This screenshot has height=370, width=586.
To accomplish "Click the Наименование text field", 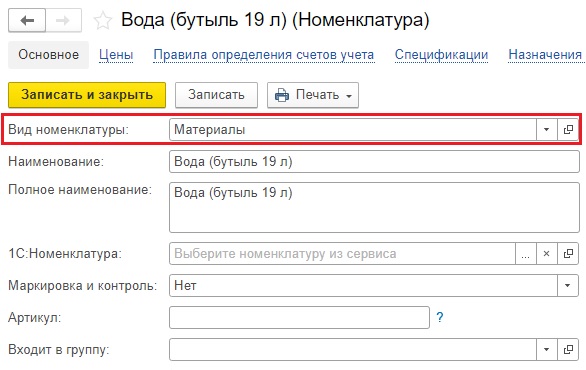I will 374,161.
